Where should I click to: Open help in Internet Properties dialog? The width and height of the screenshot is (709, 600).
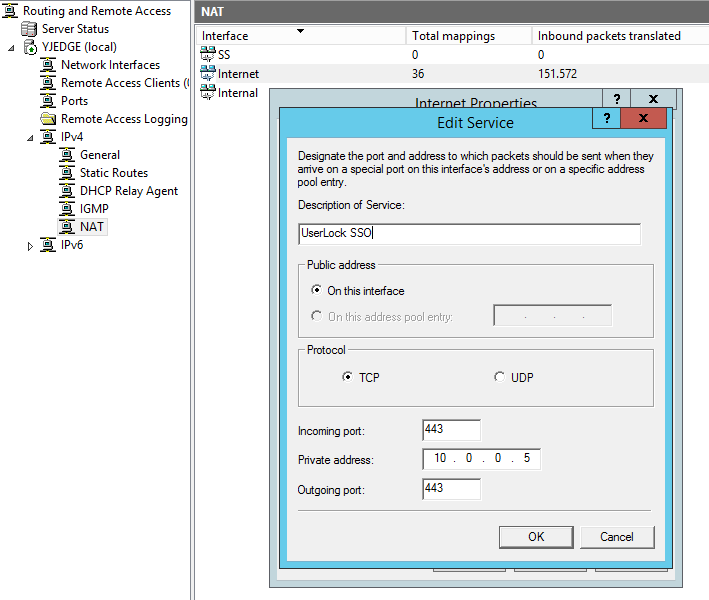pos(617,99)
